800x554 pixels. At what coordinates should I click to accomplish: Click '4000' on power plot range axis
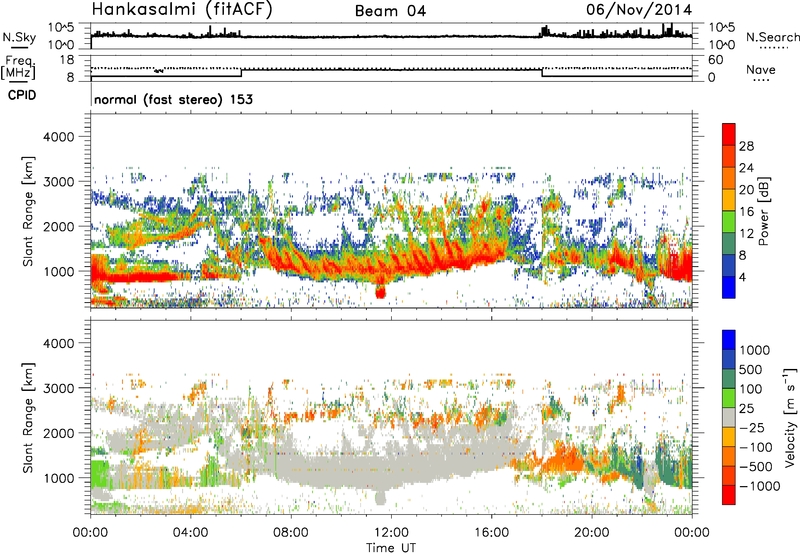59,137
